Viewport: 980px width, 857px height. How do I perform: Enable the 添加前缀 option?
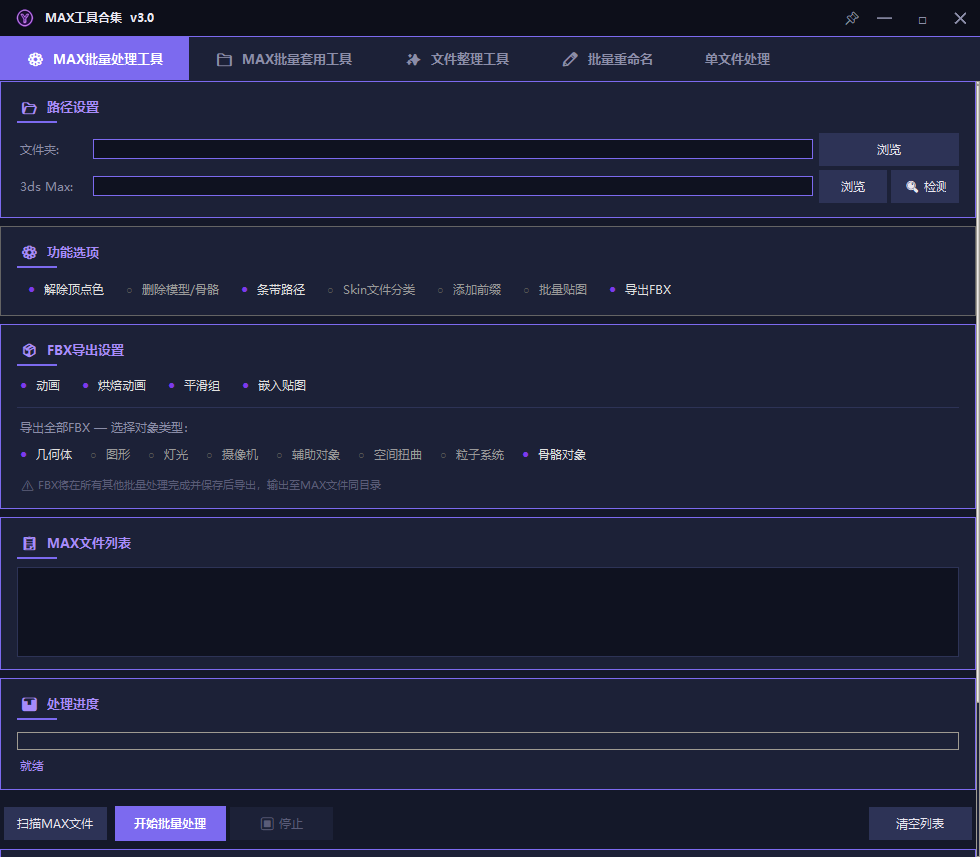tap(469, 289)
